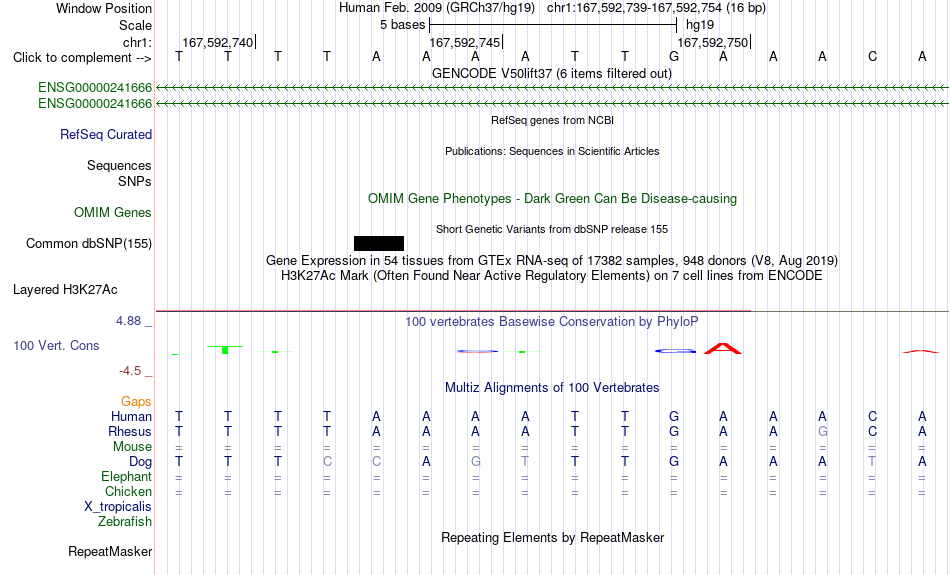Click the H3K27Ac Mark ENCODE title
950x575 pixels.
pyautogui.click(x=552, y=276)
